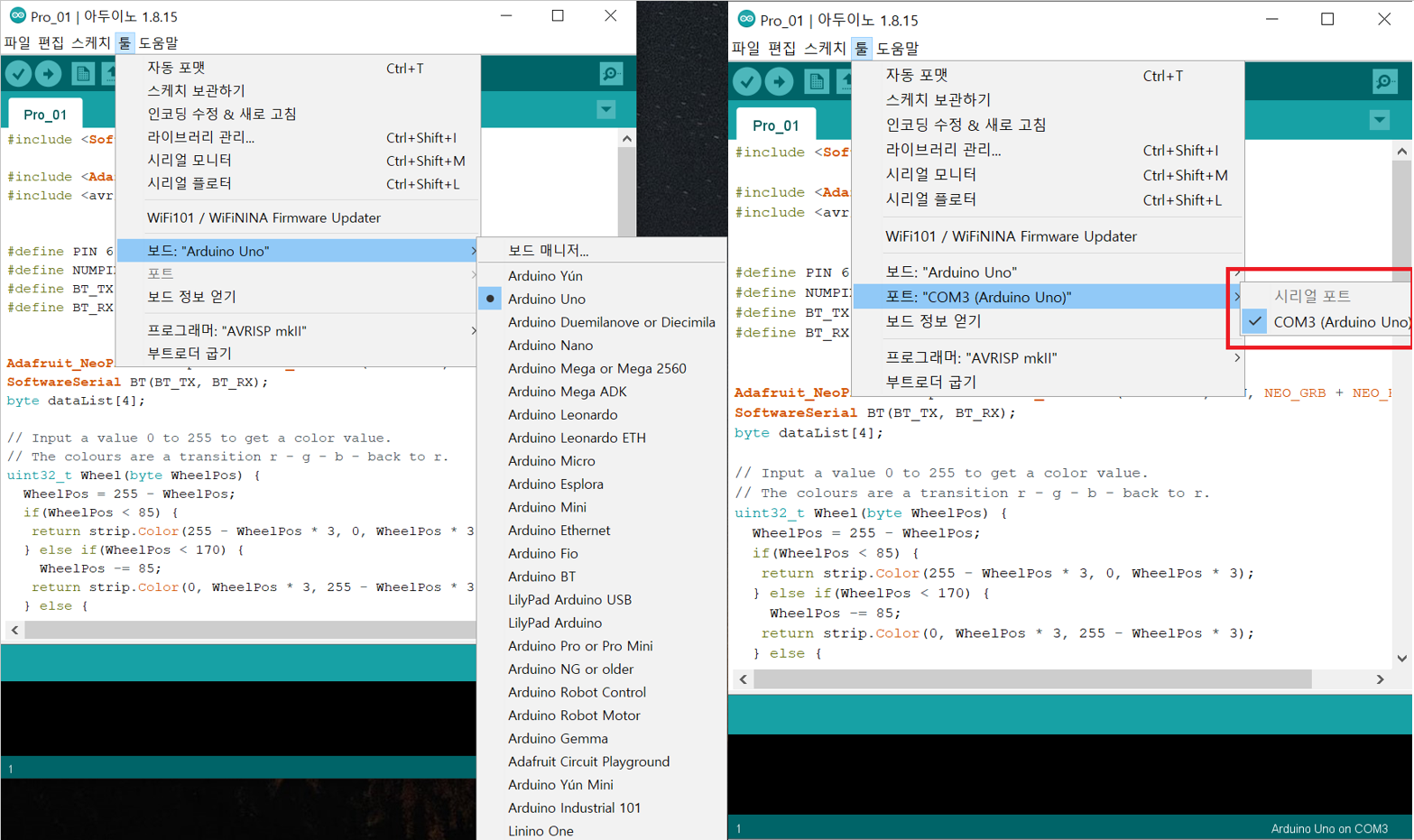
Task: Open 스케치 menu in left window
Action: 90,42
